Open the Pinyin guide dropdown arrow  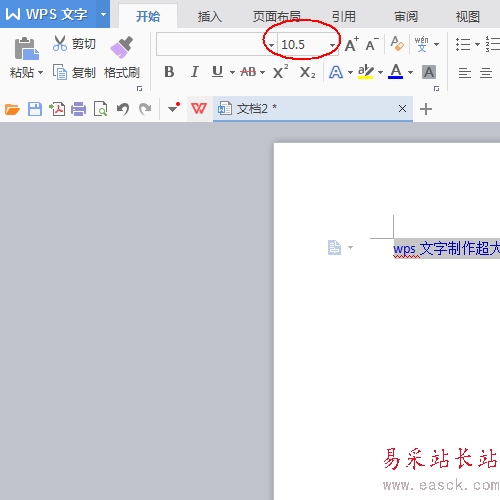(436, 44)
